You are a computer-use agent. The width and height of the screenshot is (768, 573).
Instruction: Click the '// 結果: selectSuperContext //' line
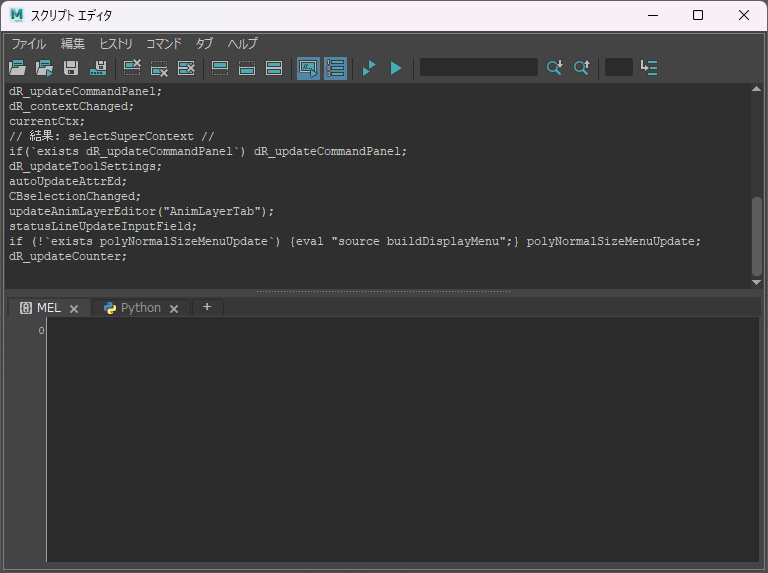tap(112, 136)
